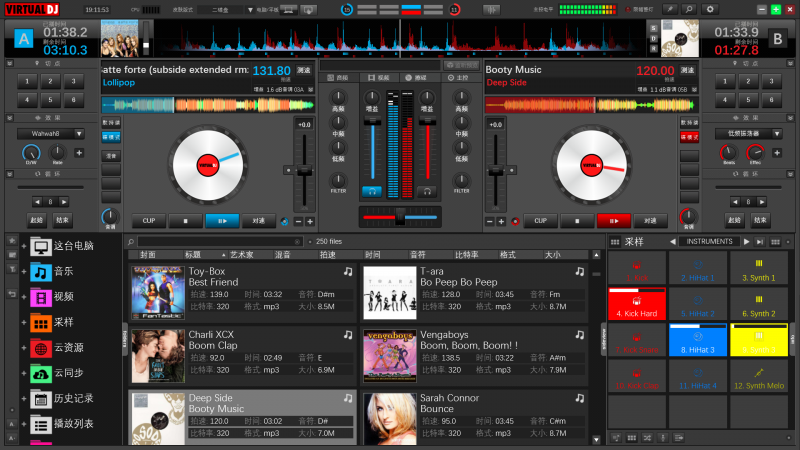
Task: Open the settings gear in top bar
Action: coord(710,9)
